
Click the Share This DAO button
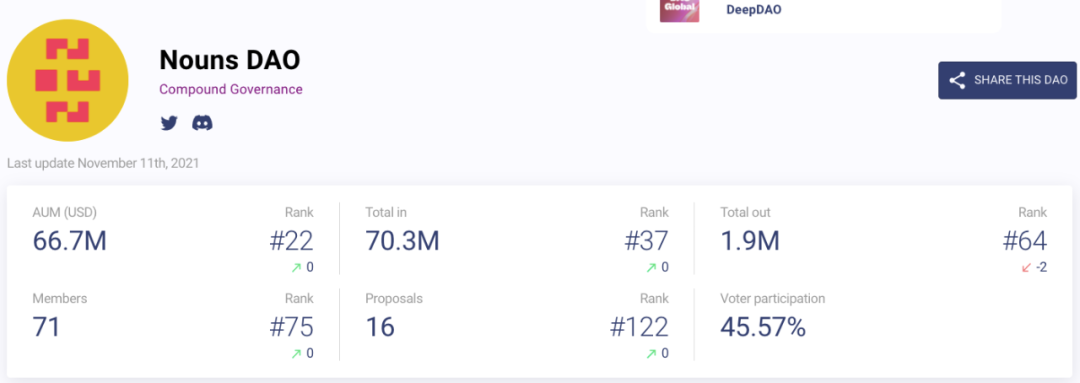point(1007,80)
